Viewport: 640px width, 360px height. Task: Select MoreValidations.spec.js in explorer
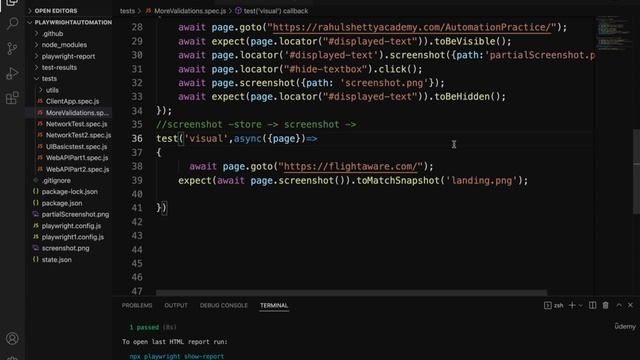pyautogui.click(x=77, y=113)
